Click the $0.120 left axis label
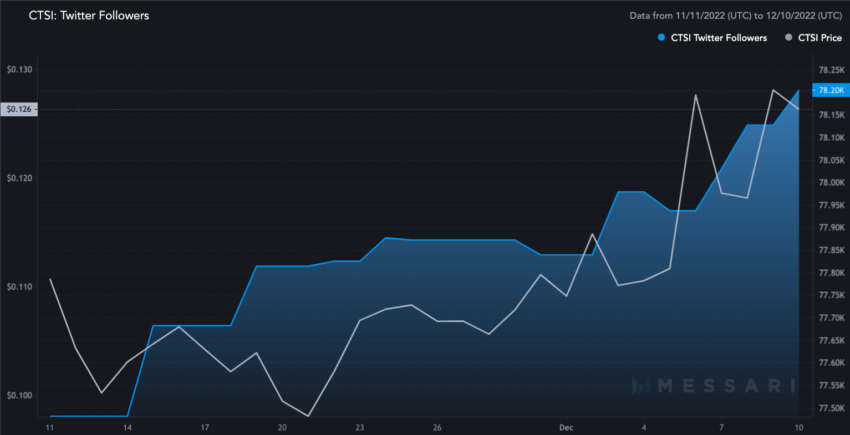 click(20, 178)
